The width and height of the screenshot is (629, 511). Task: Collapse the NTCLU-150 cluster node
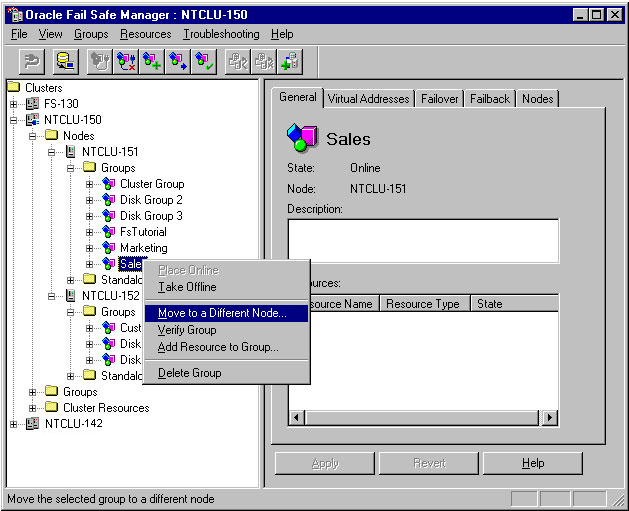point(13,120)
